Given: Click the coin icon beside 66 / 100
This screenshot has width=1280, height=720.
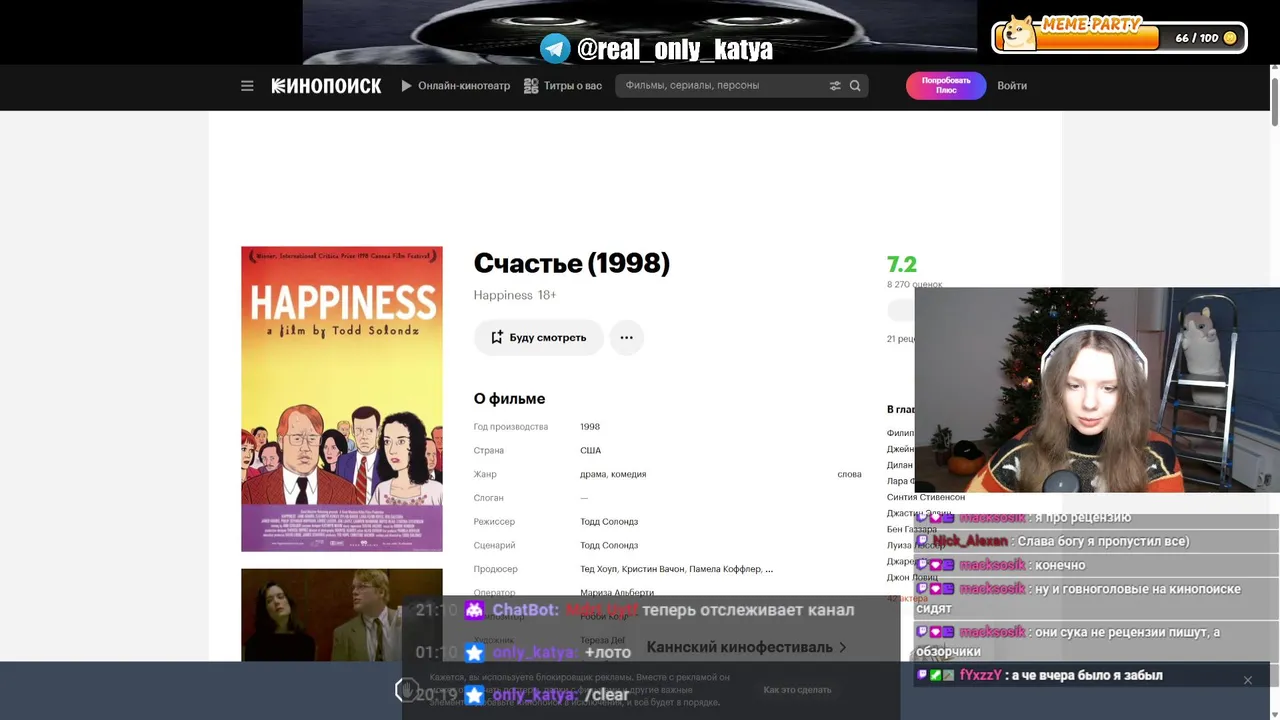Looking at the screenshot, I should 1230,38.
